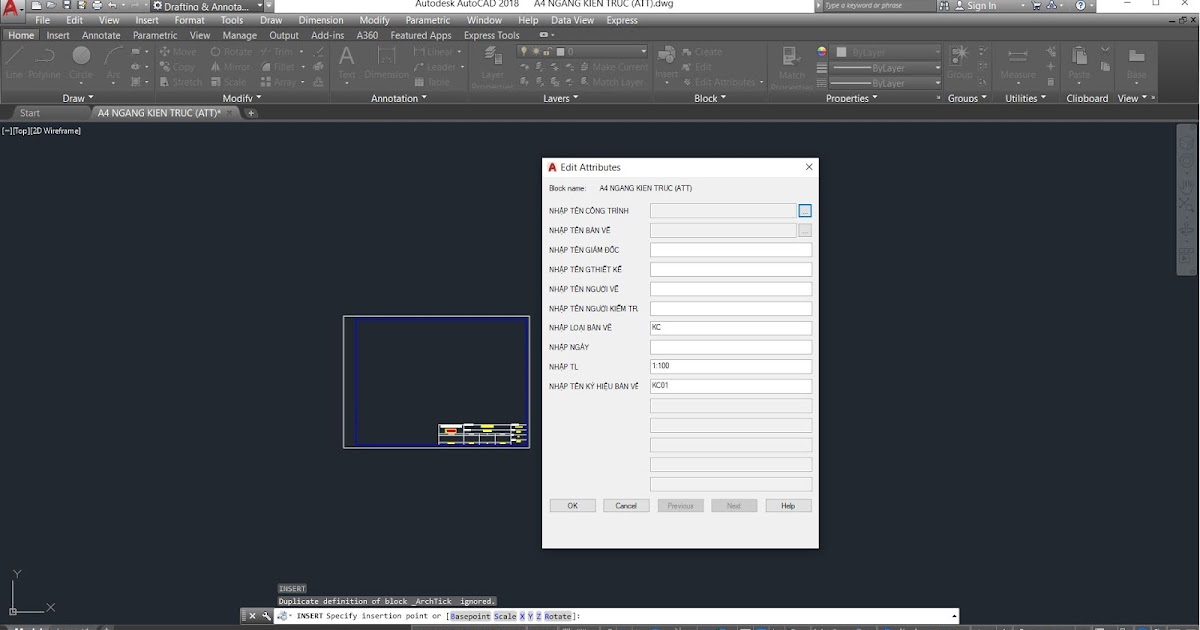Screen dimensions: 1200x630
Task: Click OK in Edit Attributes dialog
Action: point(573,506)
